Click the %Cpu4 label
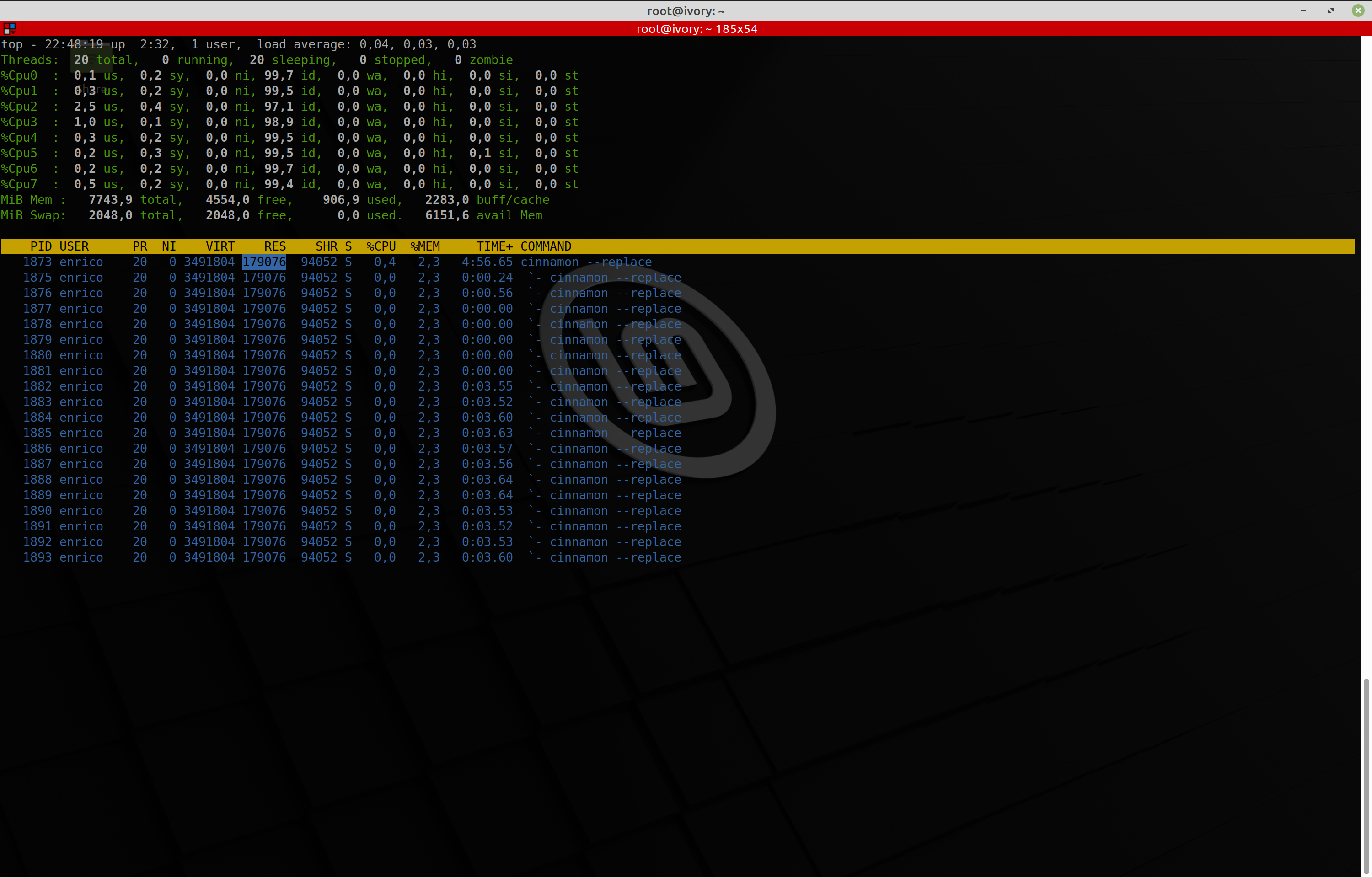The height and width of the screenshot is (878, 1372). (x=19, y=137)
